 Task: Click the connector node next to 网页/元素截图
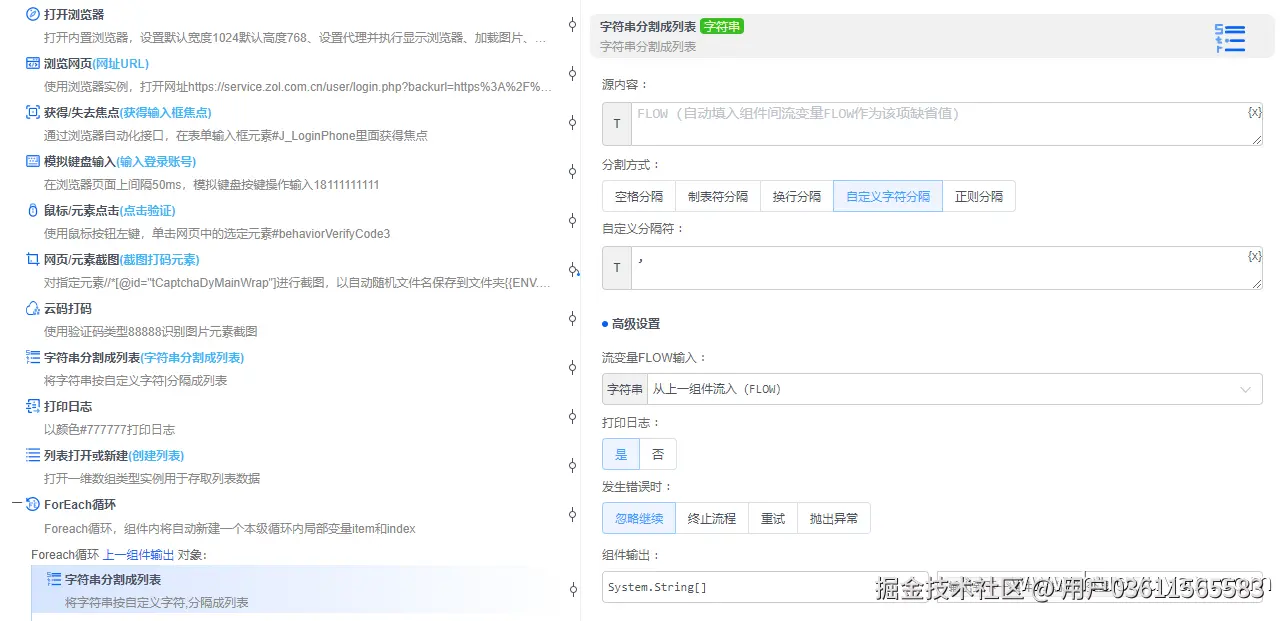(573, 270)
